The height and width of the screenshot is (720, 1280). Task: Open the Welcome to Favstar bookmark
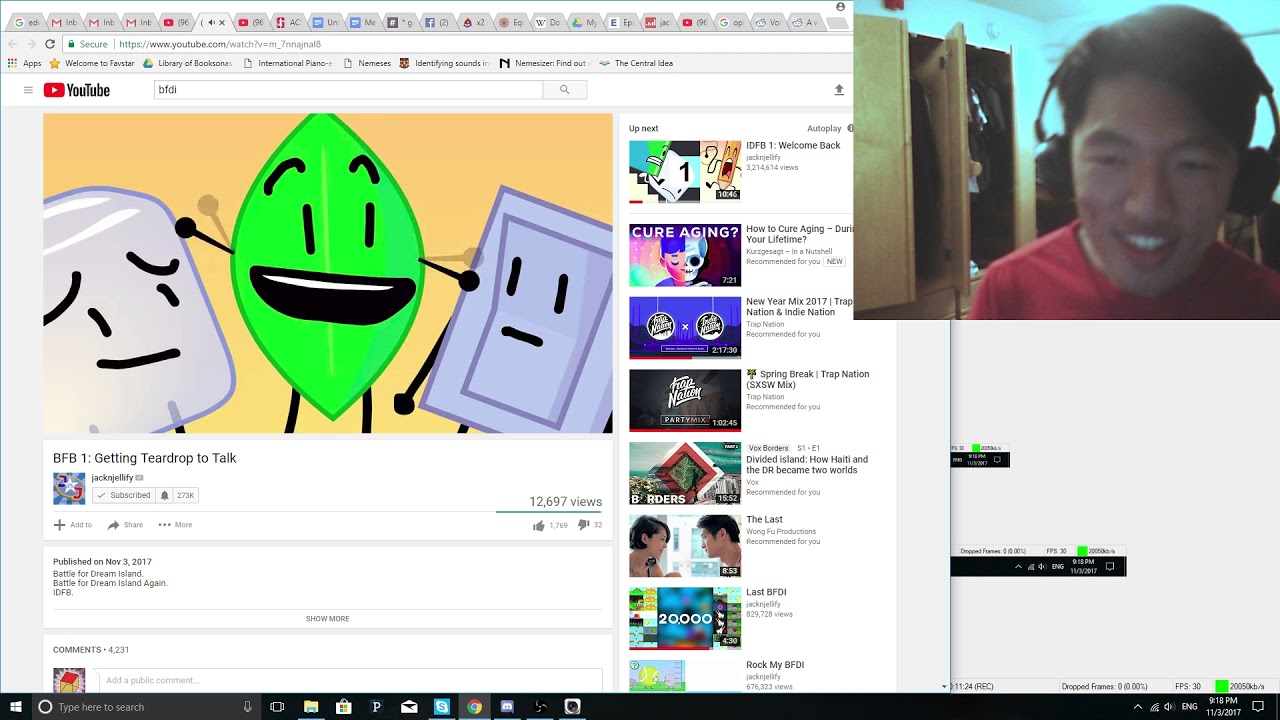click(x=92, y=63)
